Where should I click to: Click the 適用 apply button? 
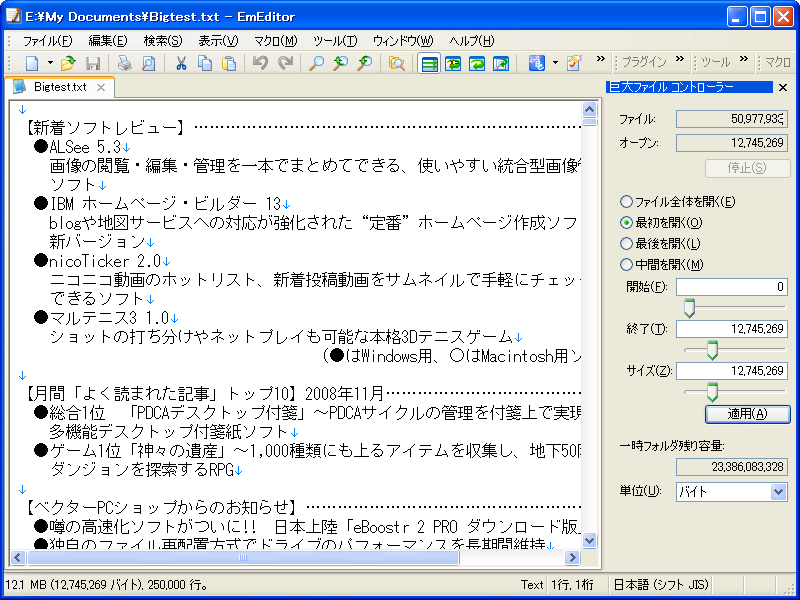click(747, 414)
